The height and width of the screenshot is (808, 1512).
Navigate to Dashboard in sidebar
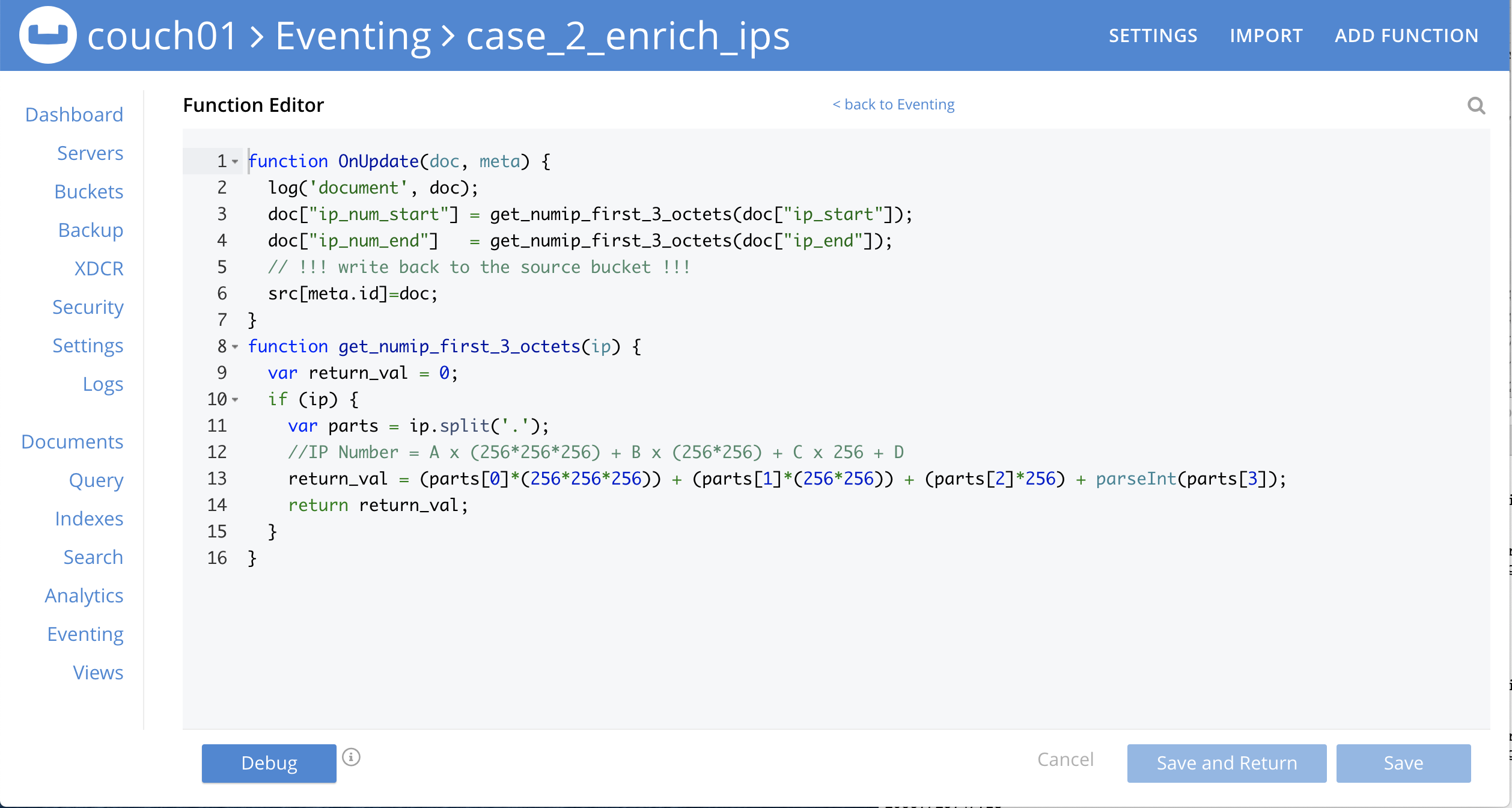coord(74,115)
